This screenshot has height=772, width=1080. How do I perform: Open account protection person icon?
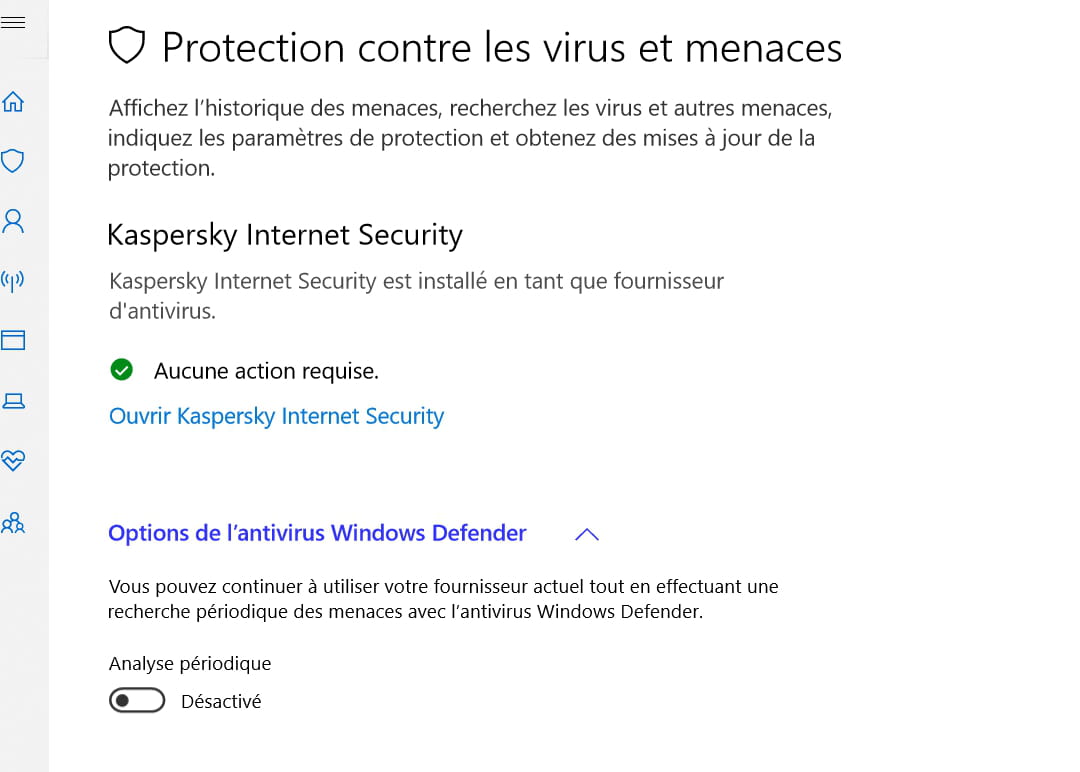click(x=13, y=221)
